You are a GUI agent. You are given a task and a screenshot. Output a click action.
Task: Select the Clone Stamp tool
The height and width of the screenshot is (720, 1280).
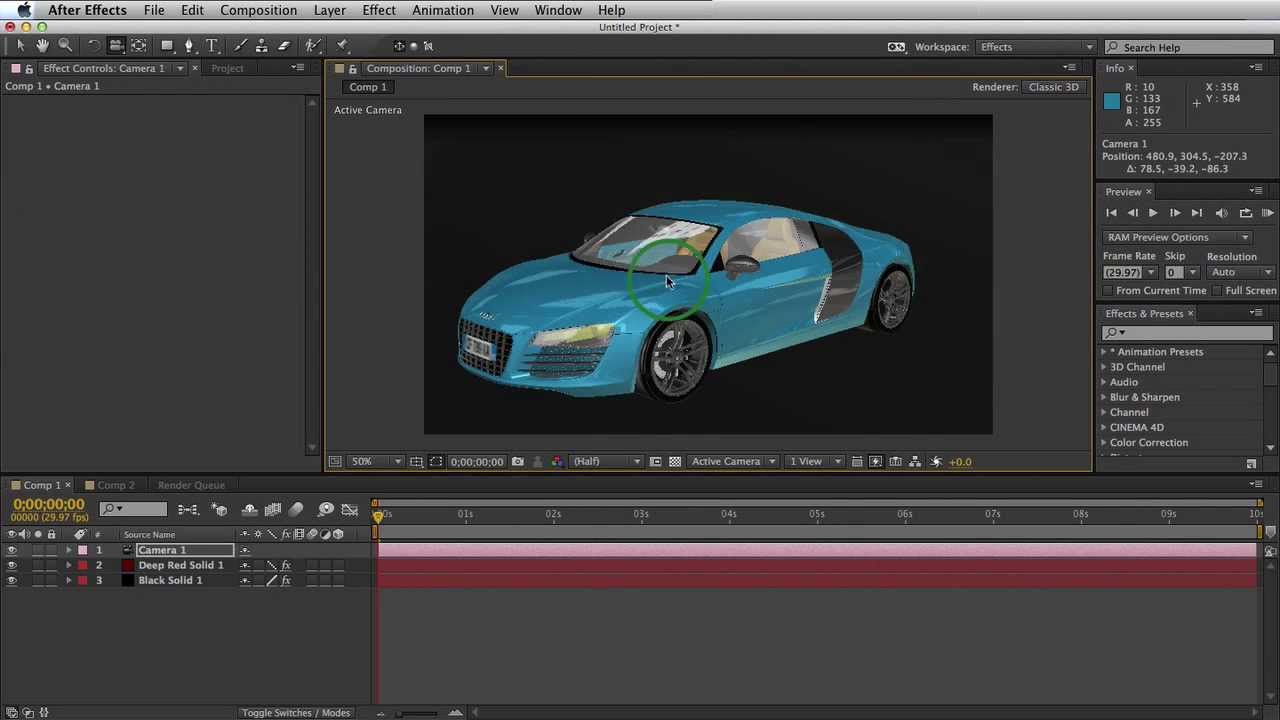coord(261,46)
